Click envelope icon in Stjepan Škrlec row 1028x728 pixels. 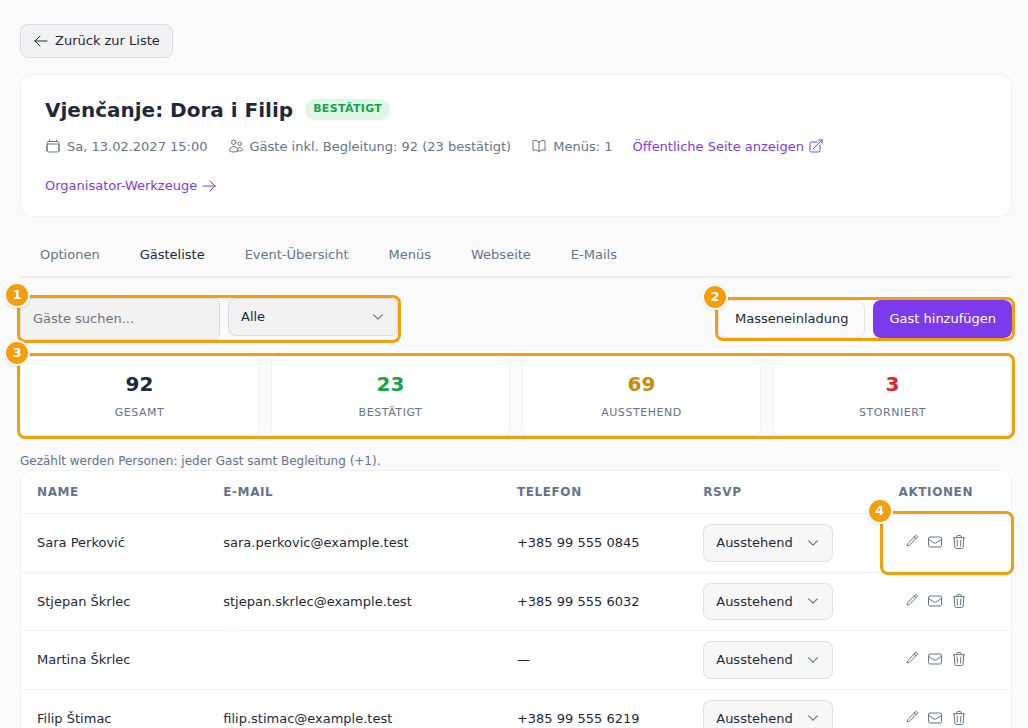pyautogui.click(x=935, y=601)
